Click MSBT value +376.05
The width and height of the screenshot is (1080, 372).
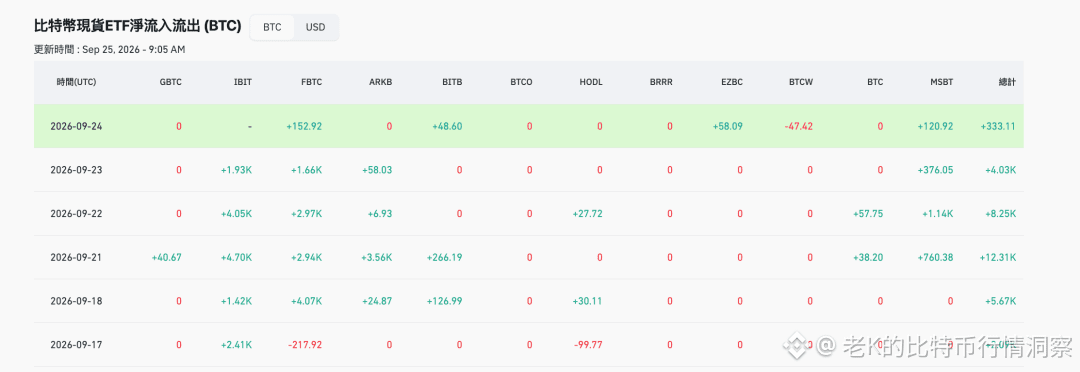[935, 169]
